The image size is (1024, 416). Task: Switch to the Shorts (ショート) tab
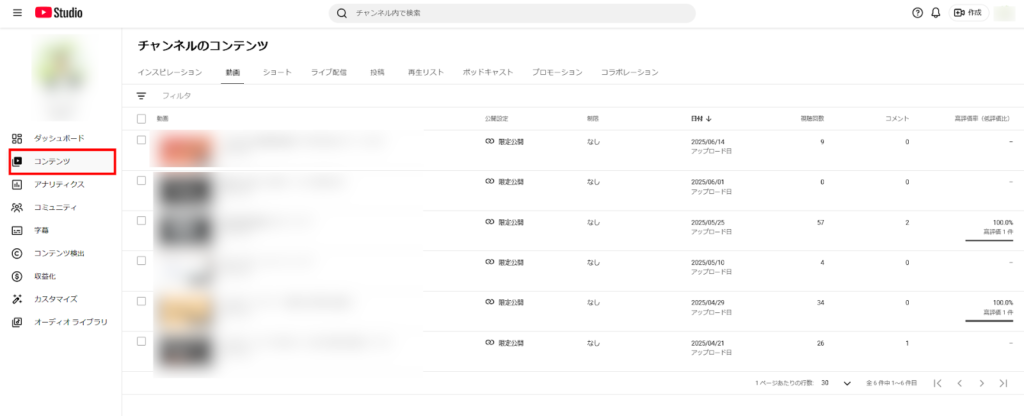pos(277,73)
